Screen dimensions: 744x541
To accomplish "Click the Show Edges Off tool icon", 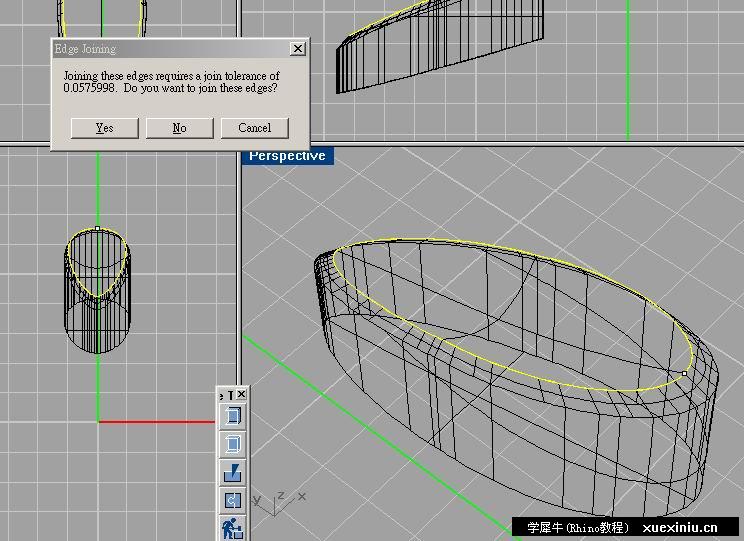I will tap(232, 445).
